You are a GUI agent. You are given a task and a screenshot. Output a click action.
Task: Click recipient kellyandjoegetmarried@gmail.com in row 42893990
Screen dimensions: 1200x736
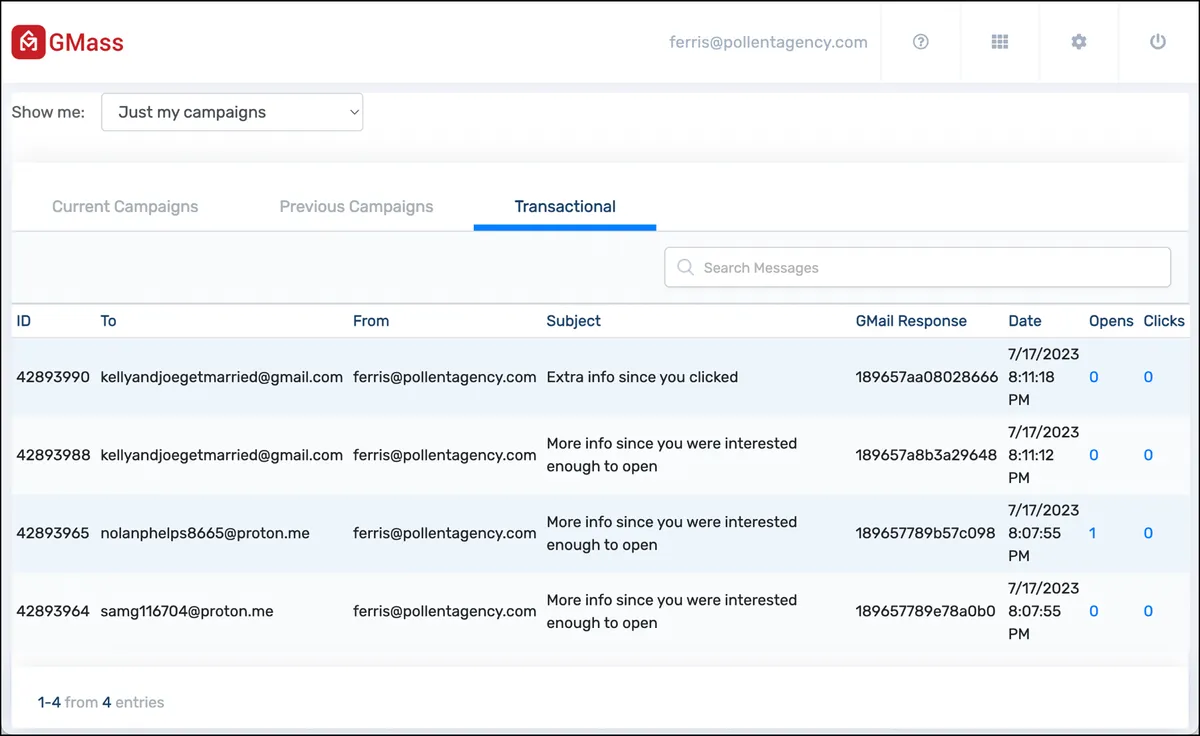click(x=222, y=377)
